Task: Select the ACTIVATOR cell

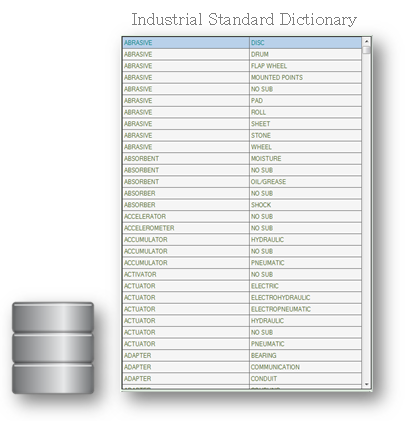Action: coord(186,274)
